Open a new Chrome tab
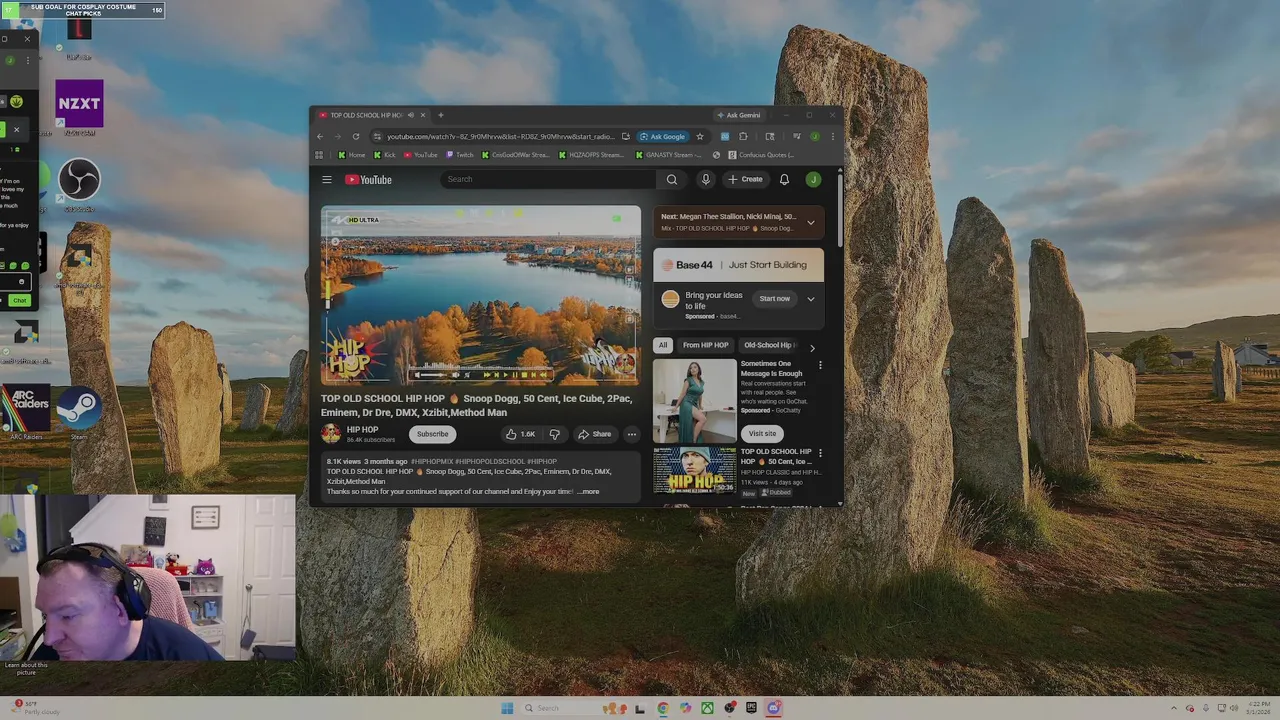This screenshot has height=720, width=1280. (440, 115)
